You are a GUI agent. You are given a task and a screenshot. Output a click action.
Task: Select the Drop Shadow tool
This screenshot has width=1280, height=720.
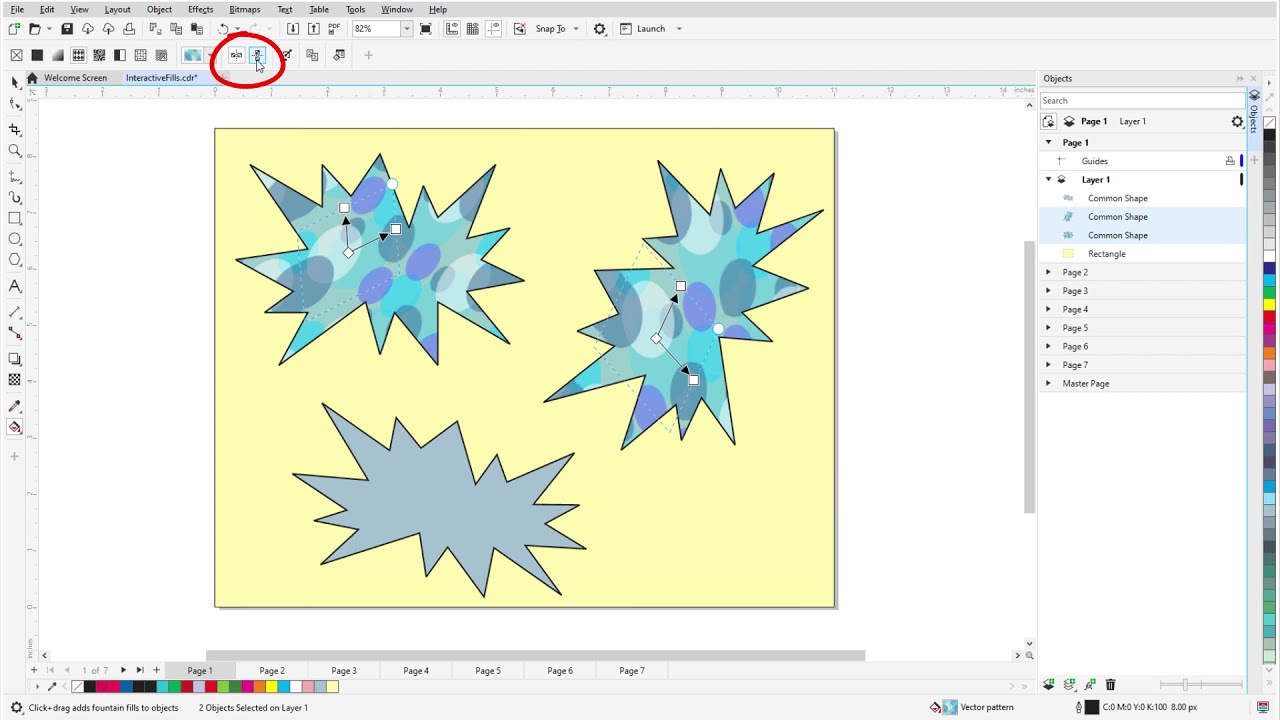pyautogui.click(x=14, y=359)
